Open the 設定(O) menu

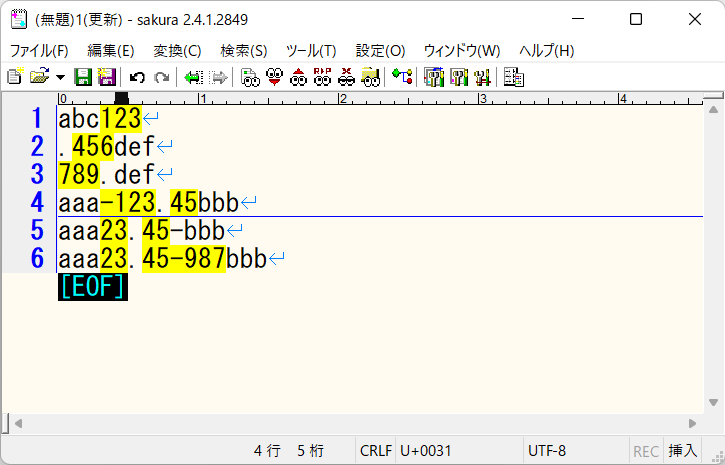click(x=380, y=50)
